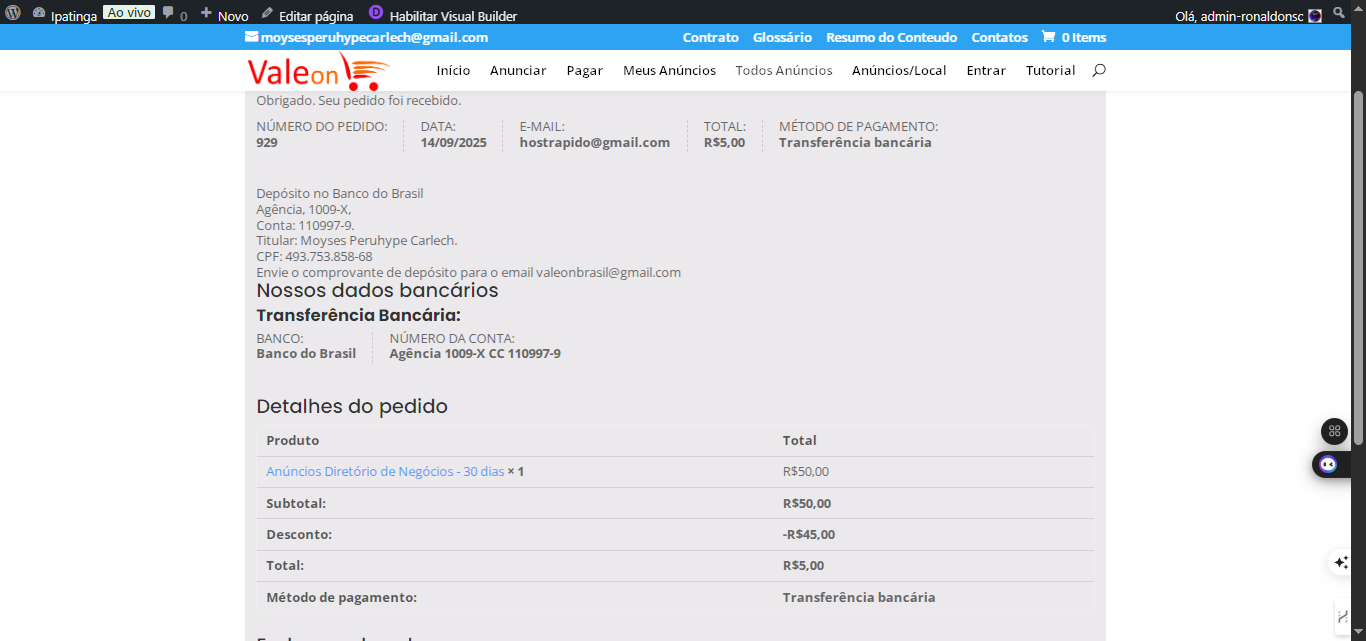Select Anúncios/Local in the main menu
The width and height of the screenshot is (1366, 641).
click(899, 70)
